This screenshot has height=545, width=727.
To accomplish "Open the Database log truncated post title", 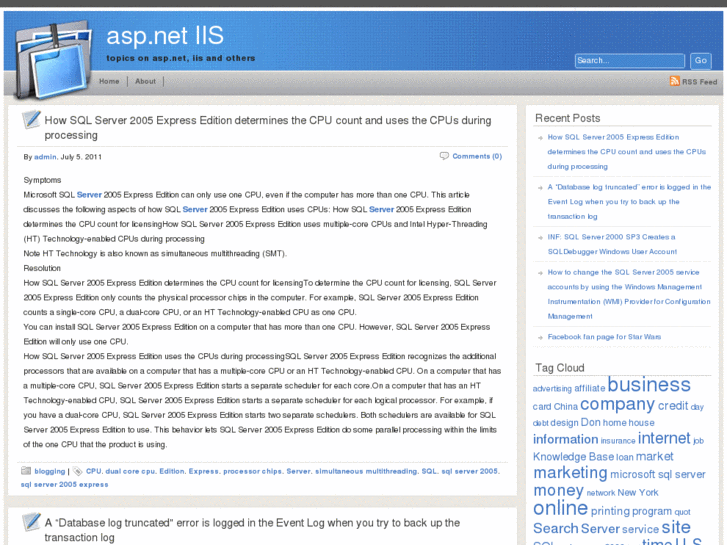I will pos(252,530).
